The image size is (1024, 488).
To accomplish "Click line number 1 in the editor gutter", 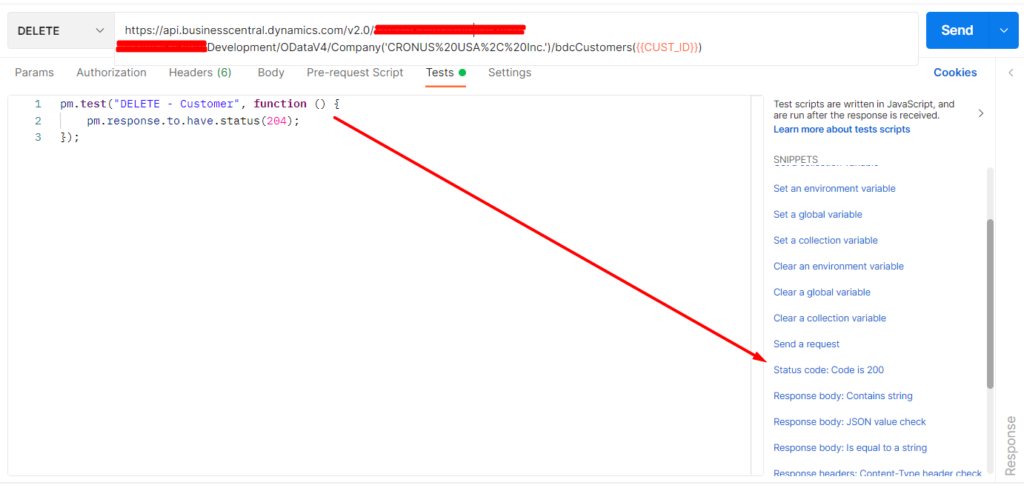I will [38, 104].
